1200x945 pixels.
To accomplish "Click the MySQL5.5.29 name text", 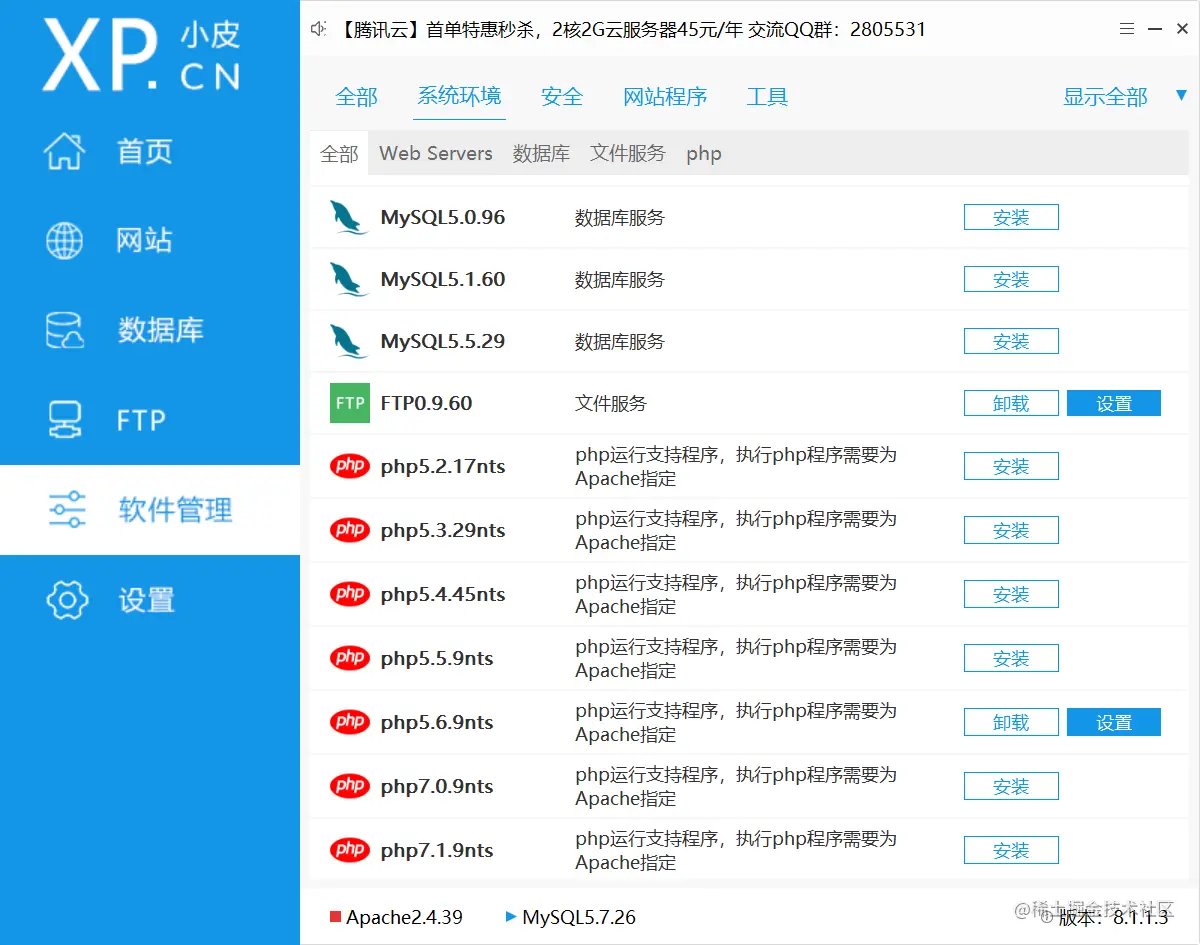I will click(443, 341).
